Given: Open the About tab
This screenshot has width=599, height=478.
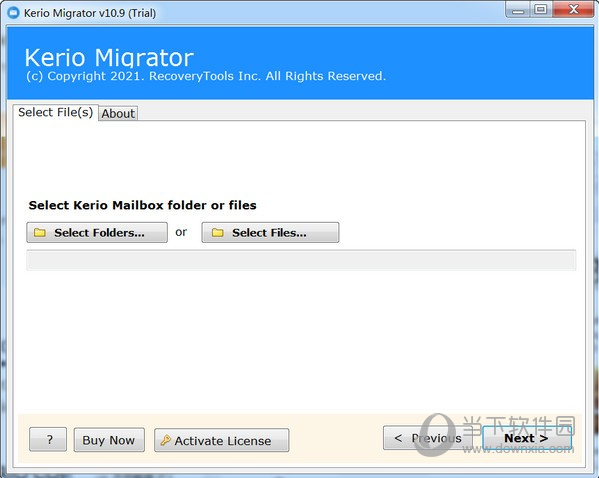Looking at the screenshot, I should 118,113.
